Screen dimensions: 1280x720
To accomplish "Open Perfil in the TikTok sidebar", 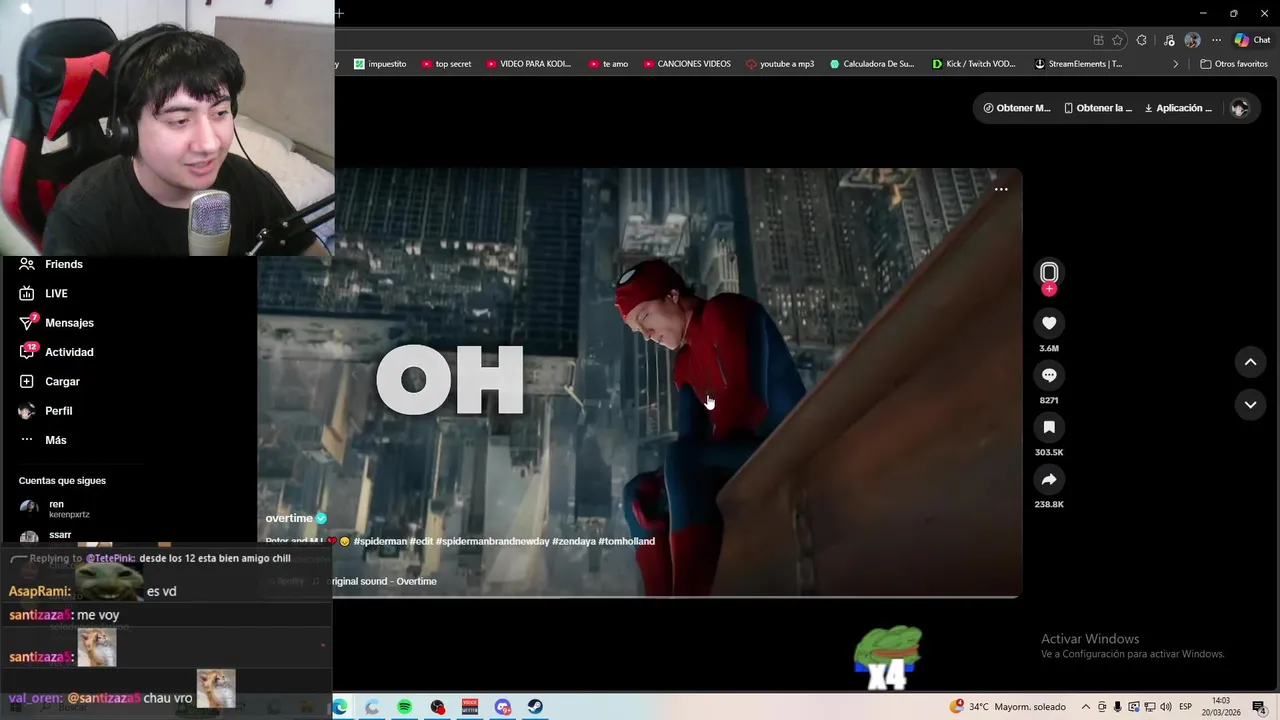I will pos(46,411).
